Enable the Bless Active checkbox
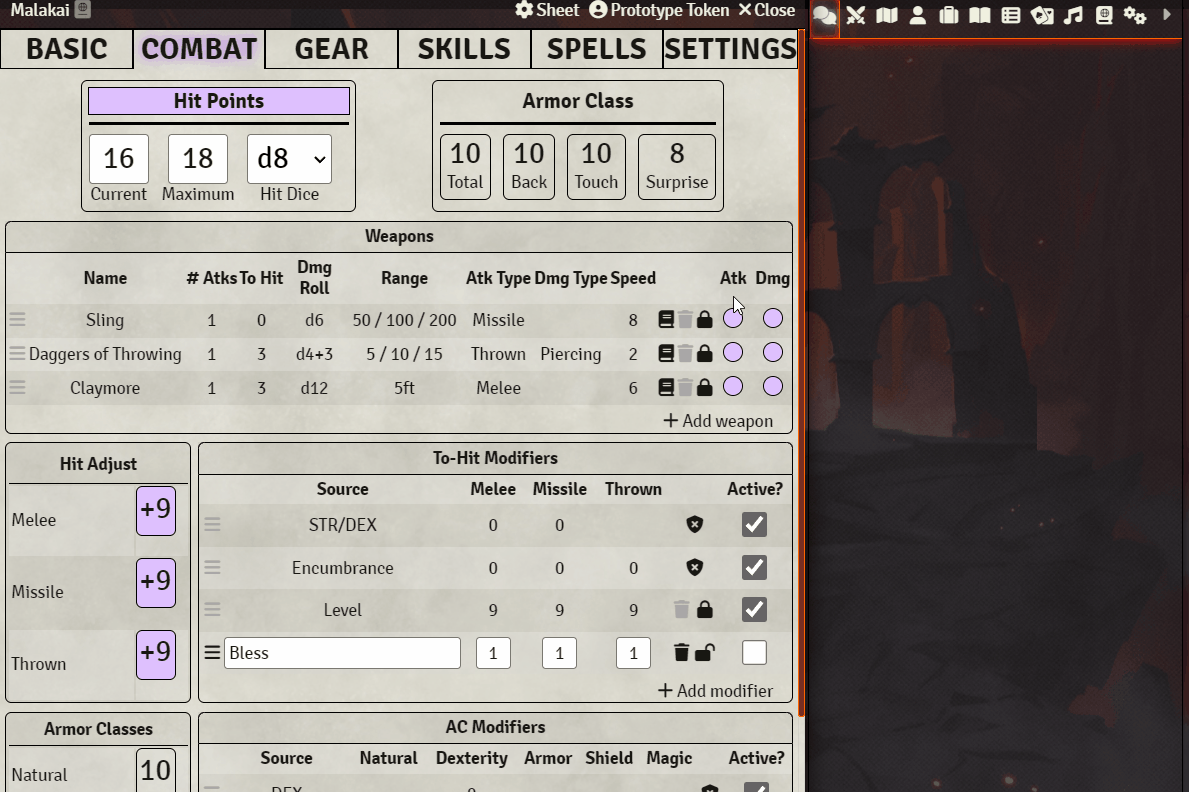This screenshot has width=1189, height=792. tap(754, 652)
